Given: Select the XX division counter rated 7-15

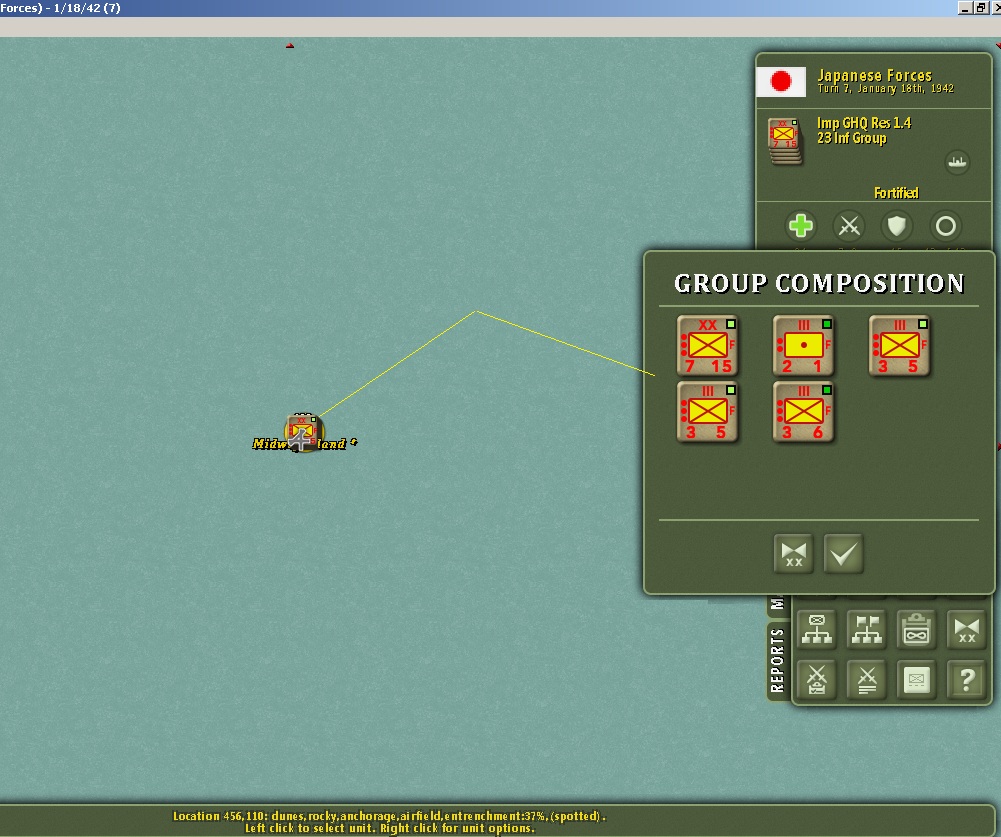Looking at the screenshot, I should click(x=707, y=345).
